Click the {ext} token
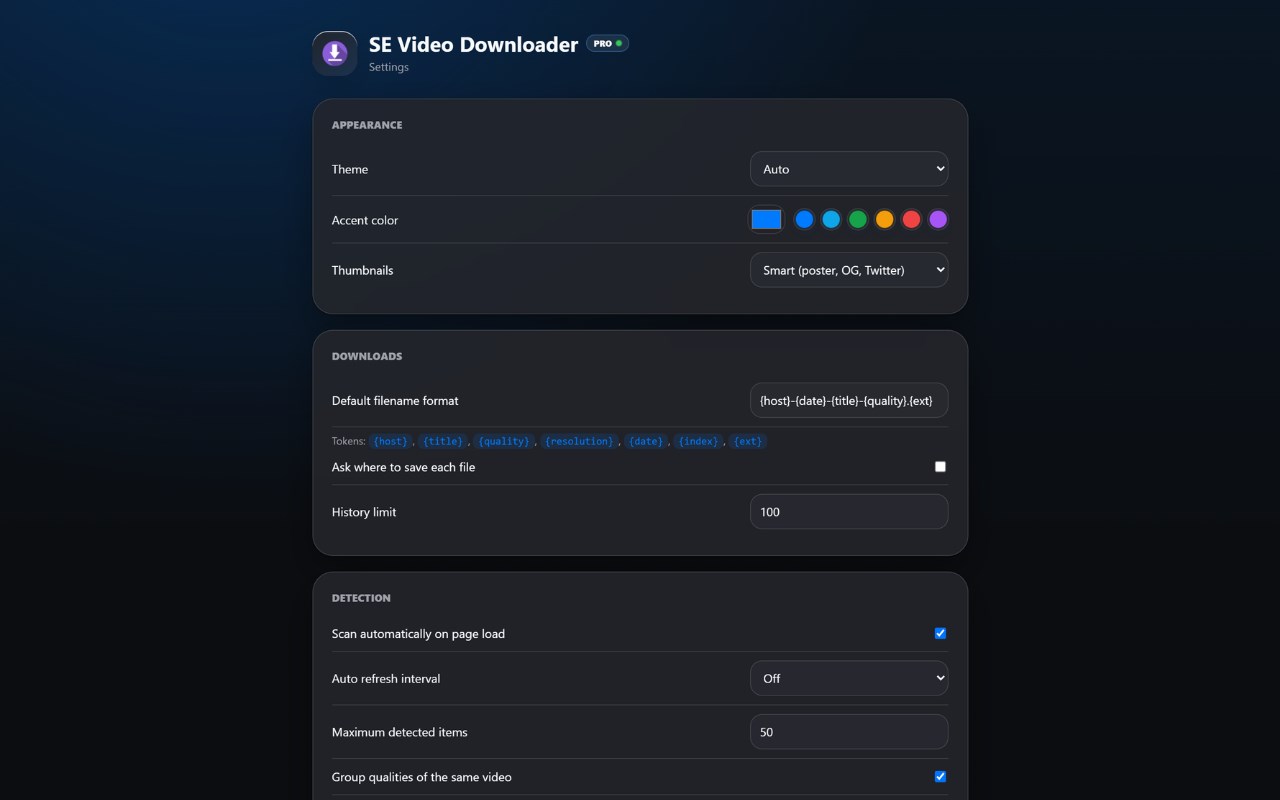The height and width of the screenshot is (800, 1280). click(748, 441)
